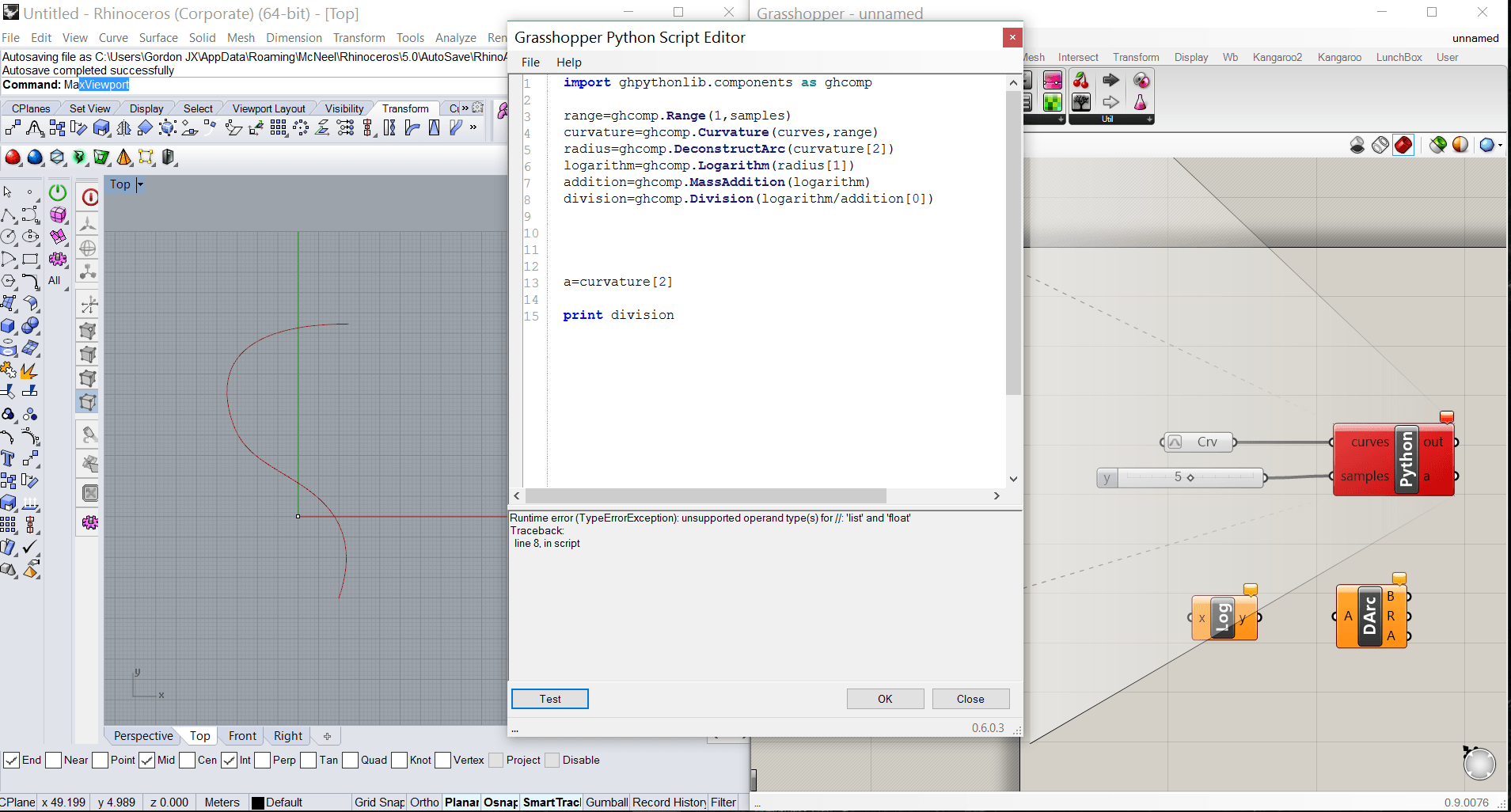Expand hidden Transform toolbar buttons chevron
1511x812 pixels.
473,127
